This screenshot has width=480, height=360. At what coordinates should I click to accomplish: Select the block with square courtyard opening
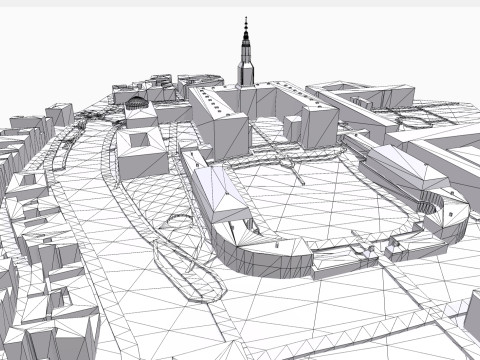(142, 154)
